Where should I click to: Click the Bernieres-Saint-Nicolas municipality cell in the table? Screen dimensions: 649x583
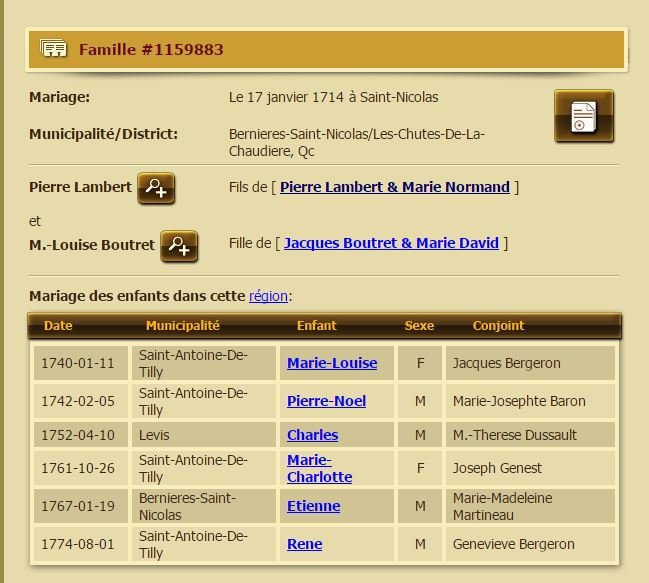(x=204, y=506)
